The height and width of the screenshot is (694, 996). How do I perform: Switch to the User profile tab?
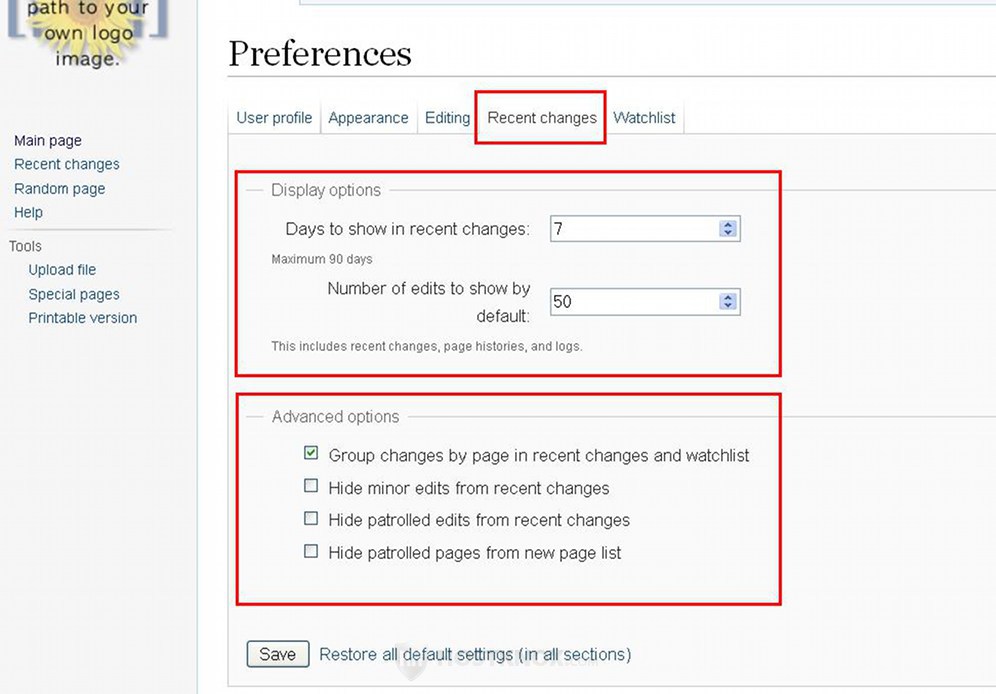(x=274, y=118)
